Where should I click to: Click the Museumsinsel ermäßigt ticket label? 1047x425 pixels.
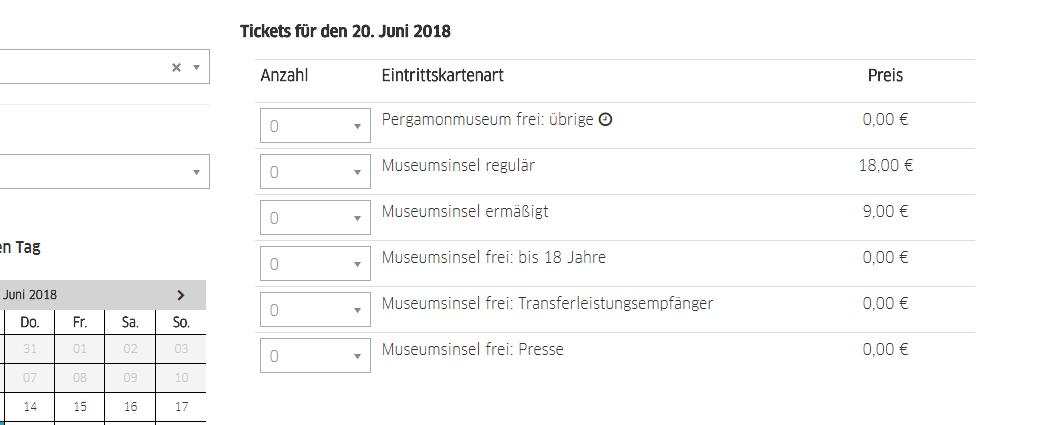coord(465,211)
